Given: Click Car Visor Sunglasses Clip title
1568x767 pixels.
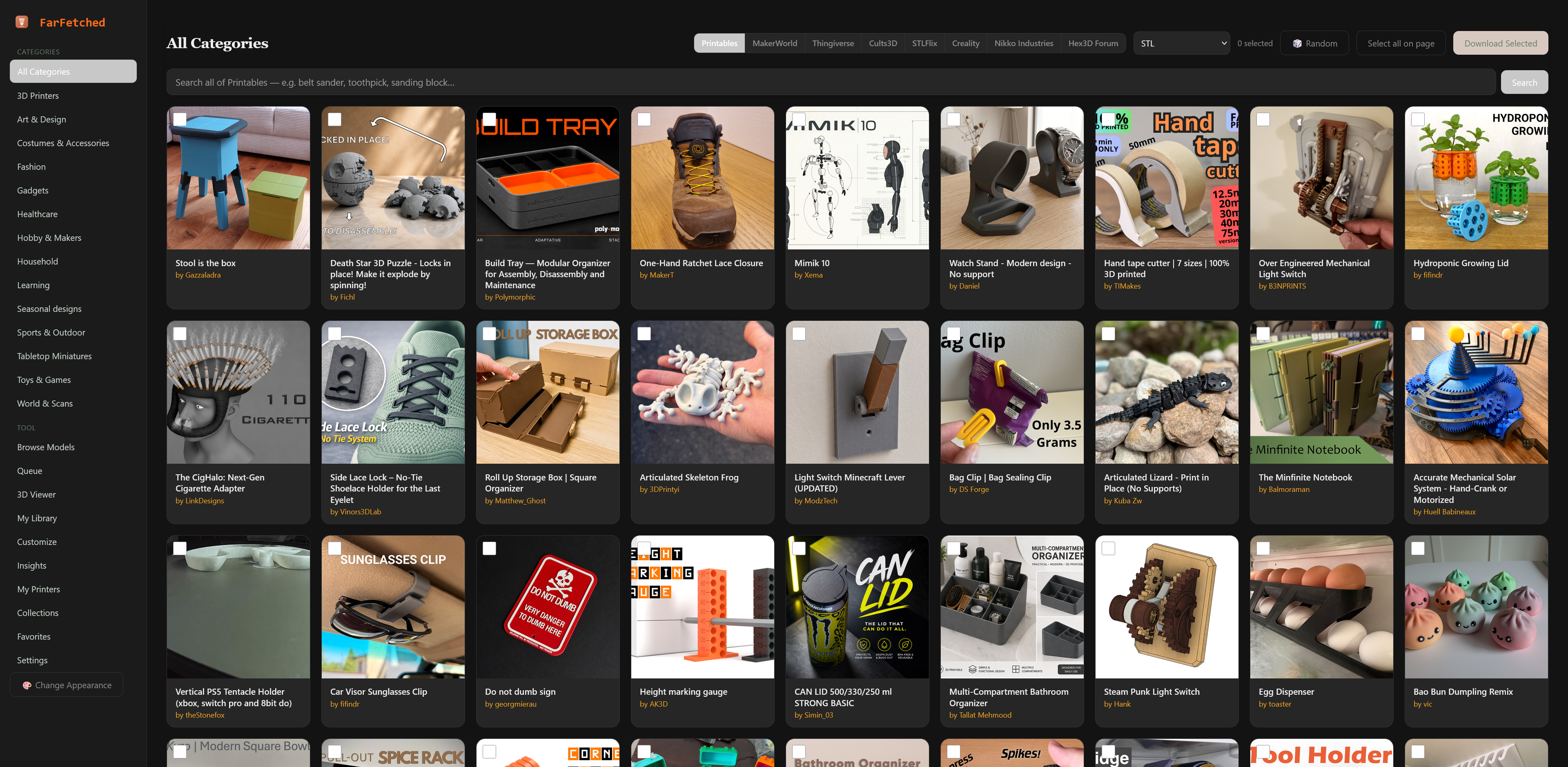Looking at the screenshot, I should tap(378, 691).
